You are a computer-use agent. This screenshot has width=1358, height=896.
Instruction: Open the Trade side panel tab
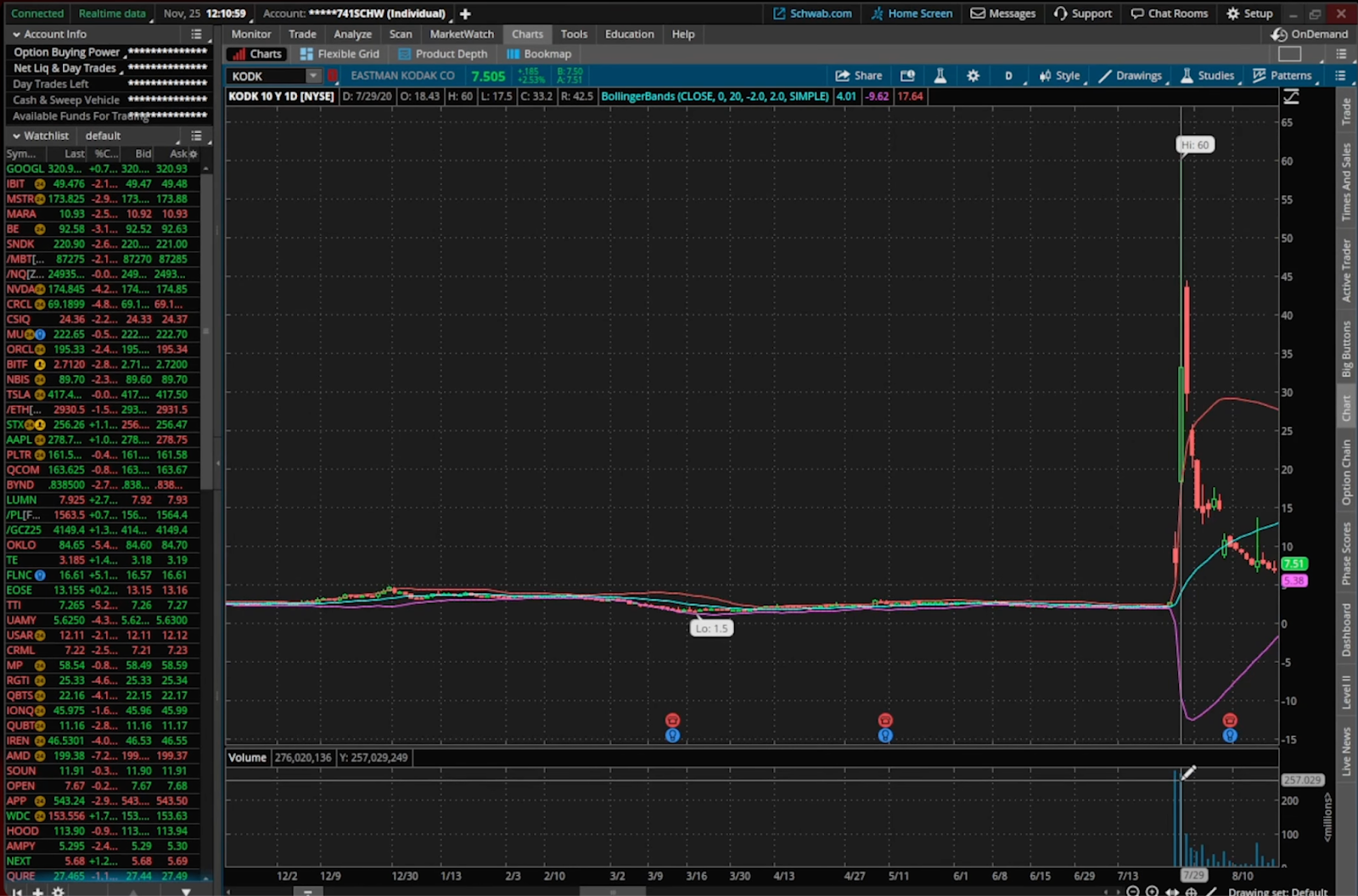point(1346,111)
